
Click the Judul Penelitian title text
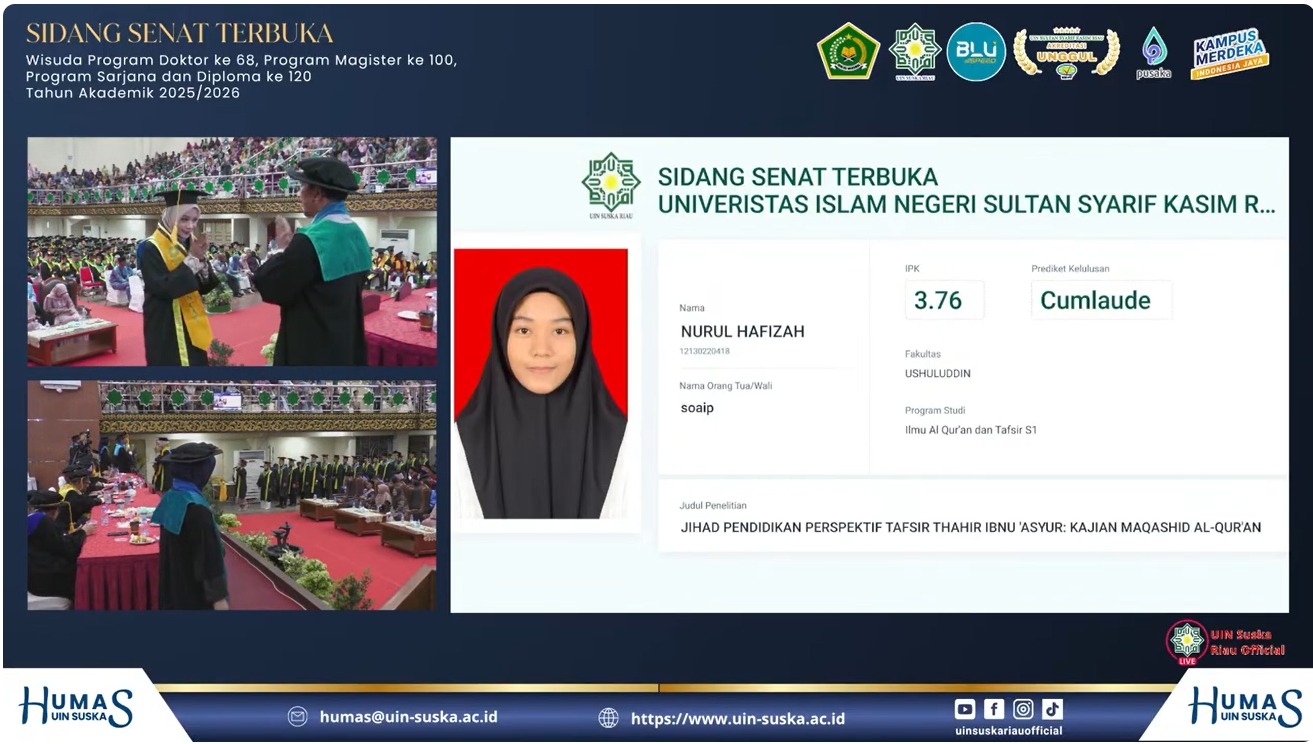click(x=970, y=527)
